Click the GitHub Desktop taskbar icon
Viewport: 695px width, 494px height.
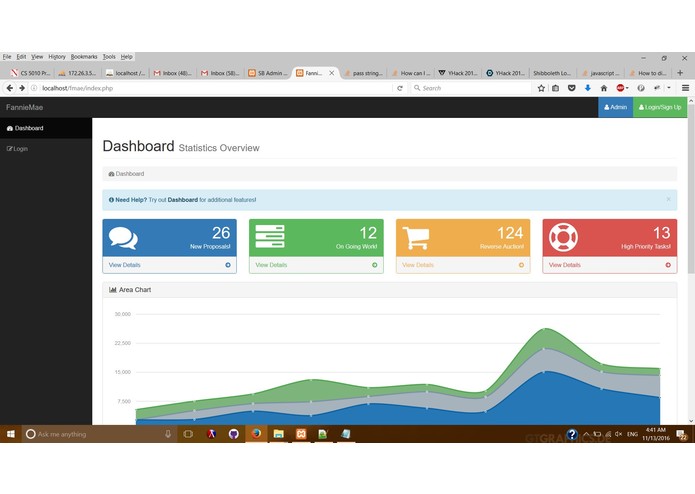click(x=234, y=434)
